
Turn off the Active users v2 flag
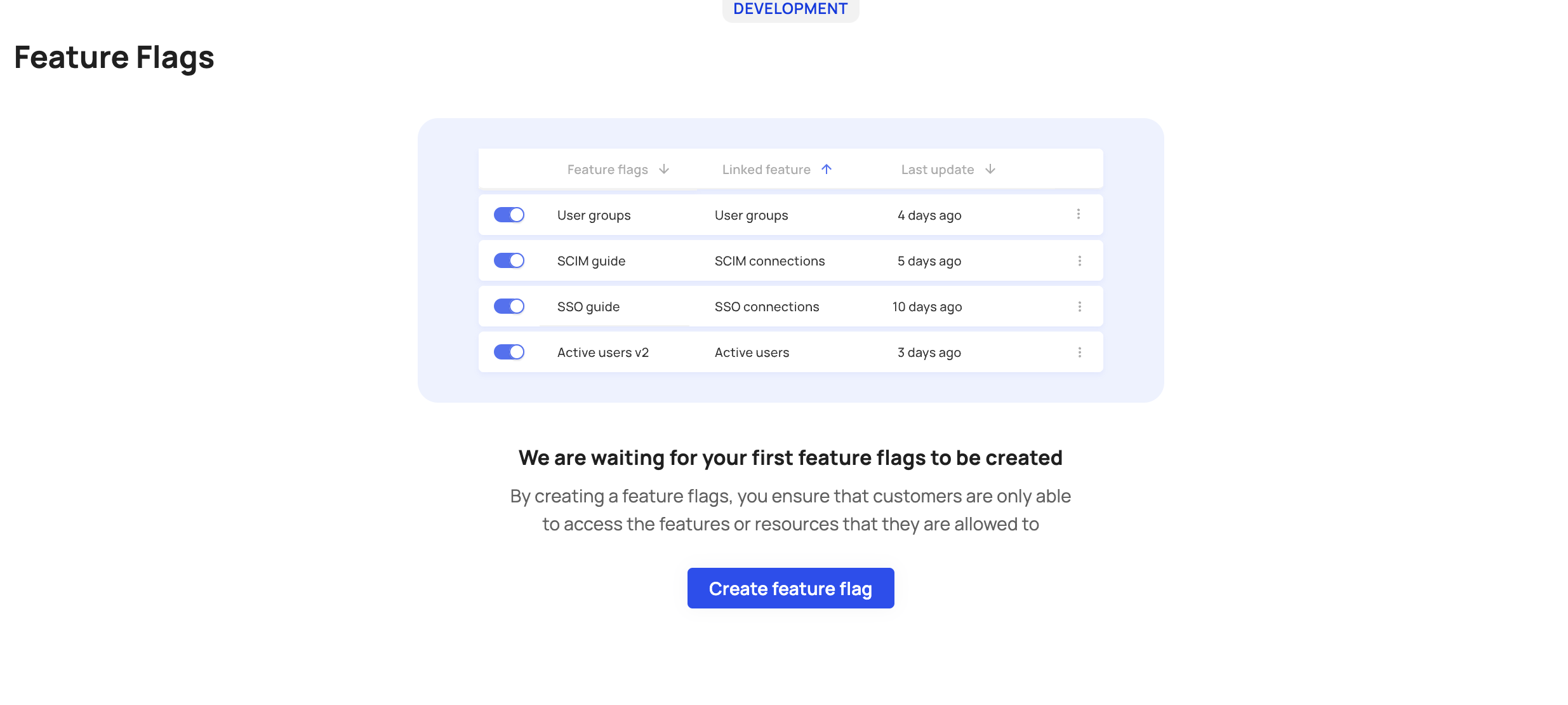pos(509,352)
